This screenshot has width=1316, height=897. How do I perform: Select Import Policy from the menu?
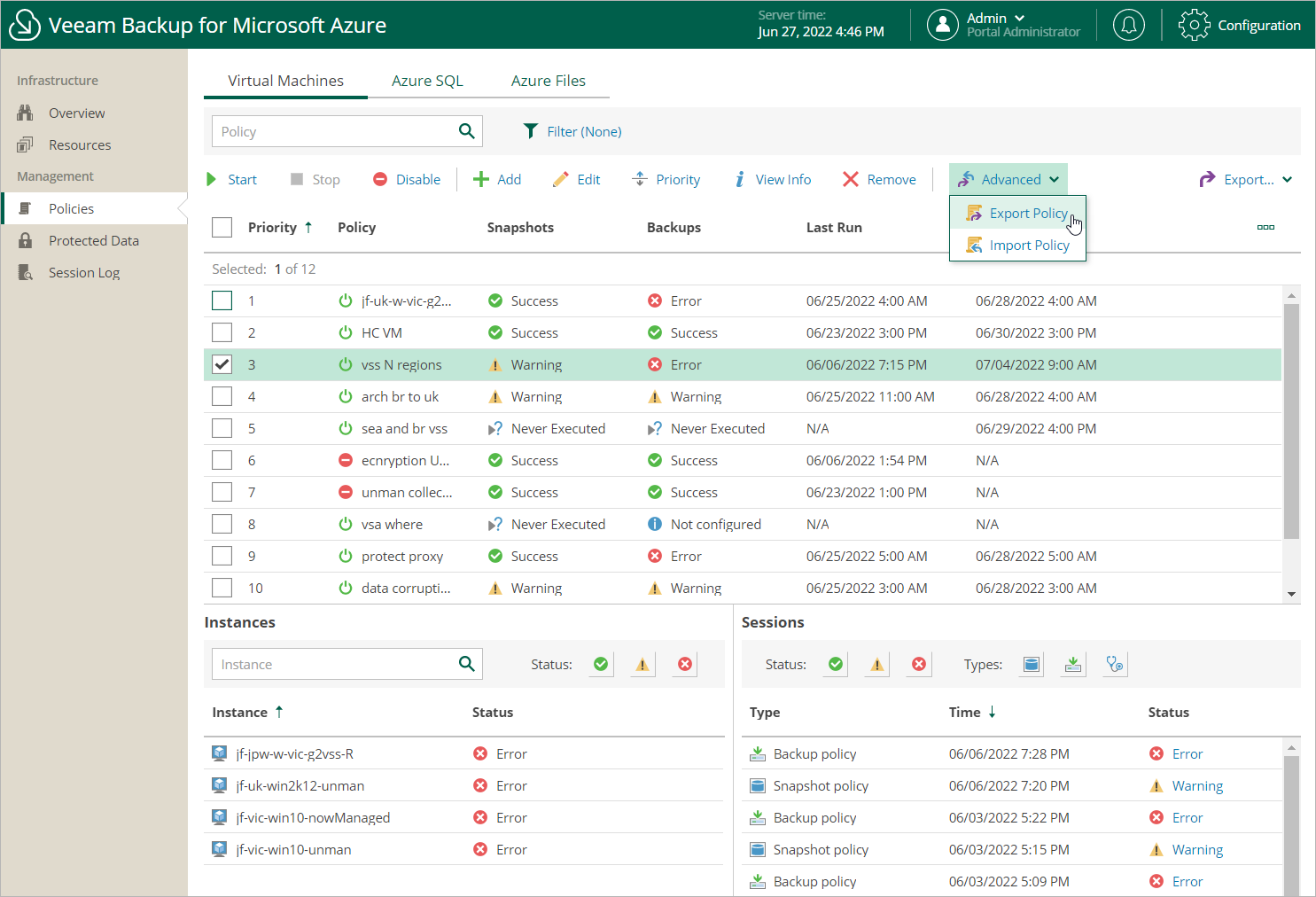pyautogui.click(x=1029, y=246)
